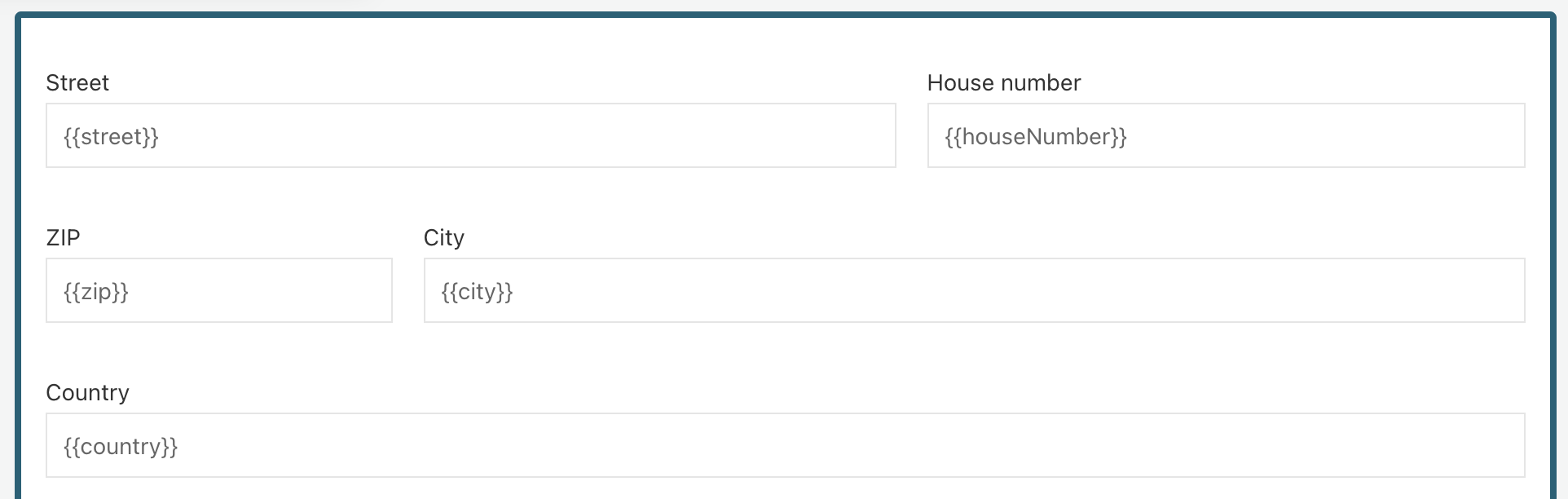This screenshot has width=1568, height=499.
Task: Click the {{country}} placeholder text
Action: tap(121, 446)
